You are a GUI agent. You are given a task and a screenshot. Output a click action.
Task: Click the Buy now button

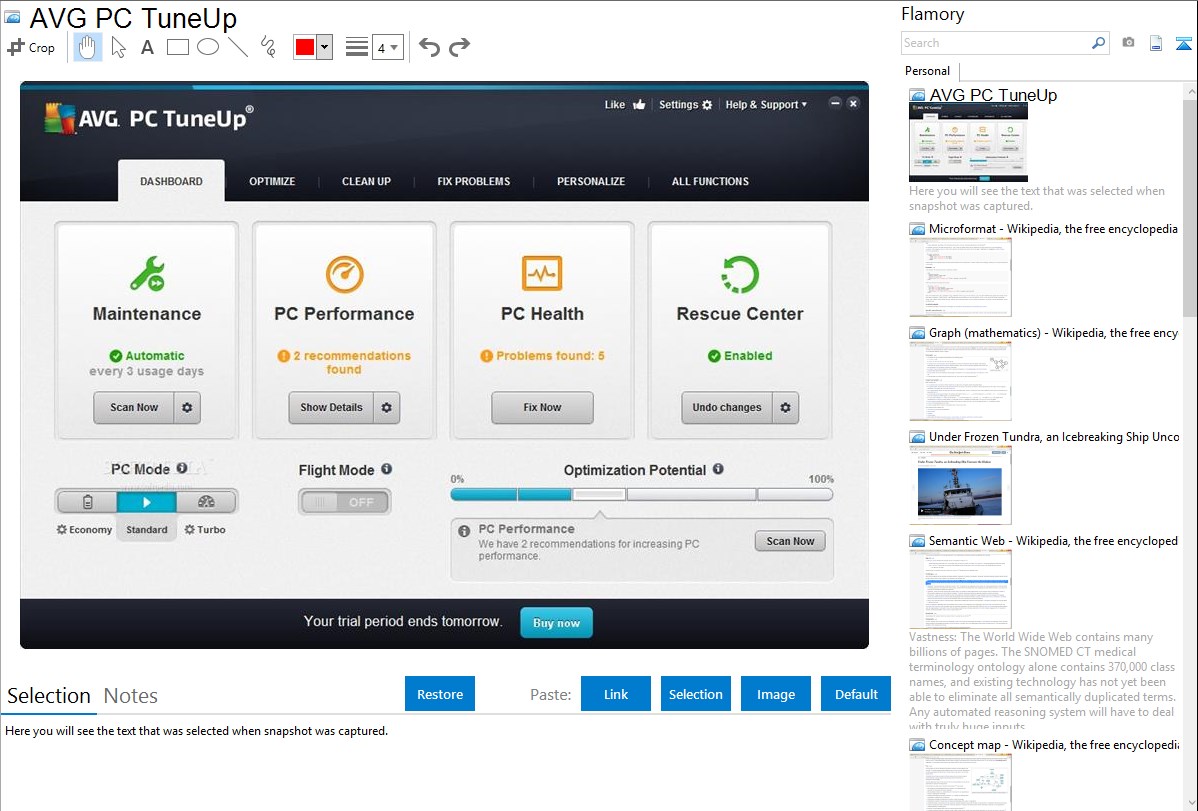click(x=556, y=623)
